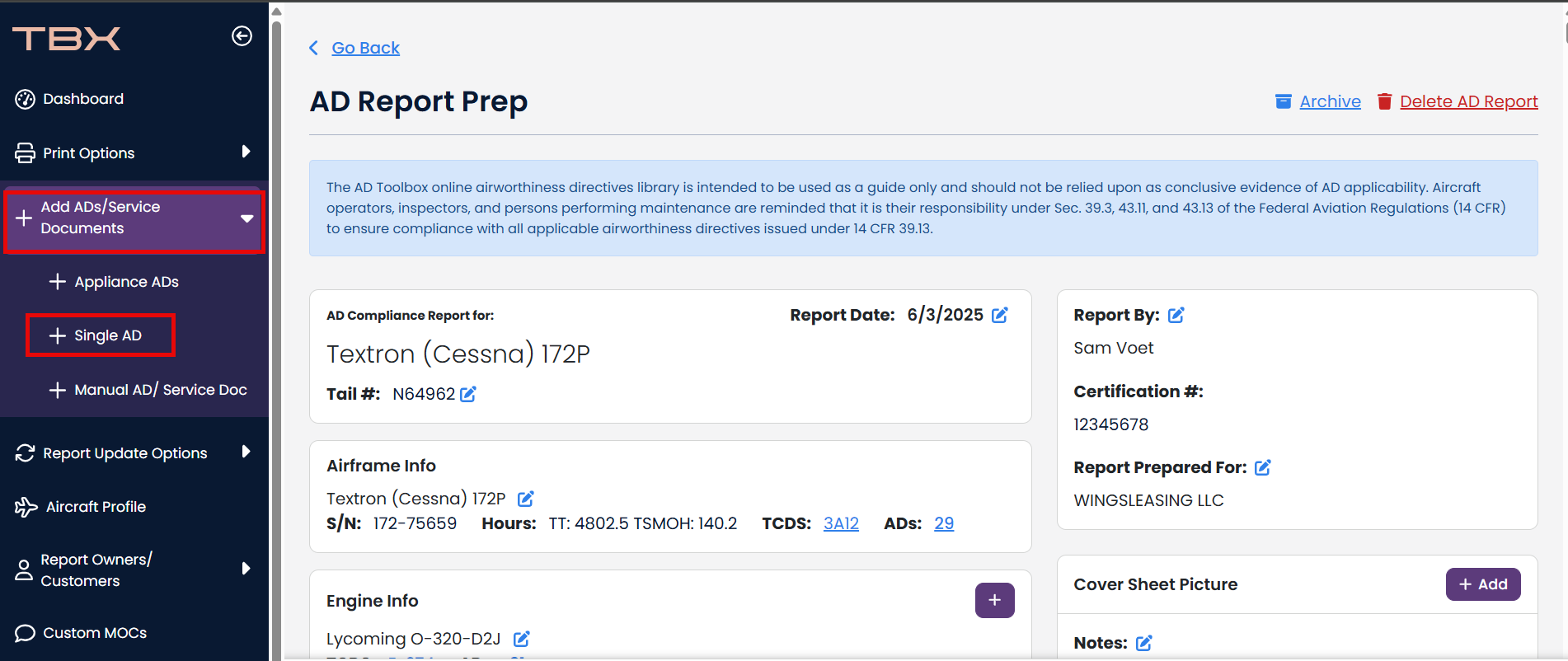Edit the airframe Textron 172P pencil icon

pyautogui.click(x=526, y=499)
